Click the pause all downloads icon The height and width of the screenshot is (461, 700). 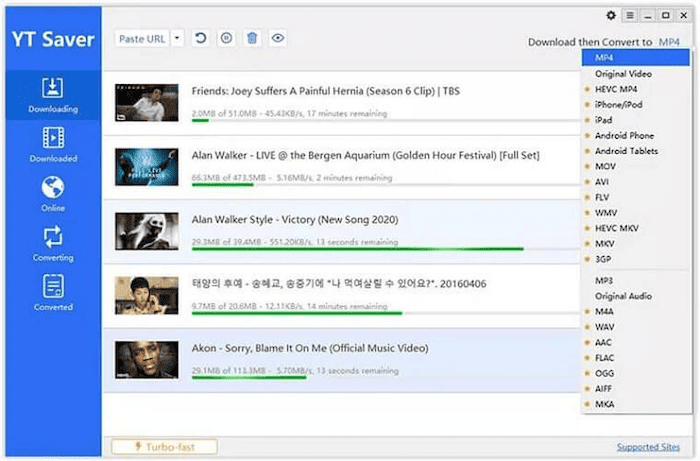point(226,38)
